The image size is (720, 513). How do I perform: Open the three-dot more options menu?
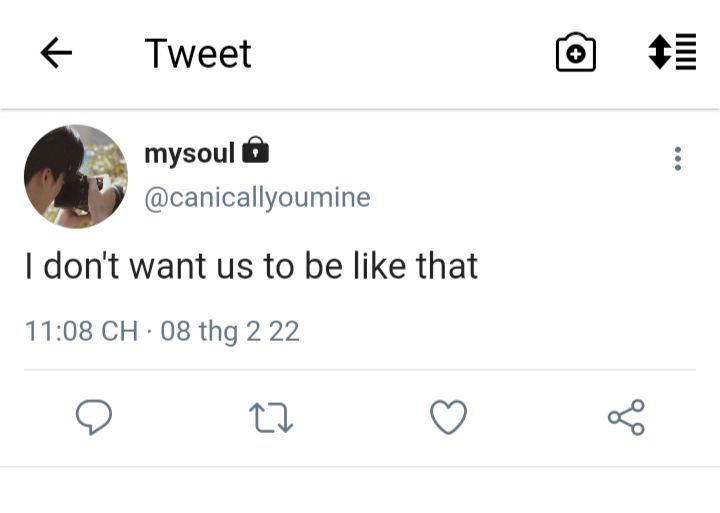click(x=678, y=158)
